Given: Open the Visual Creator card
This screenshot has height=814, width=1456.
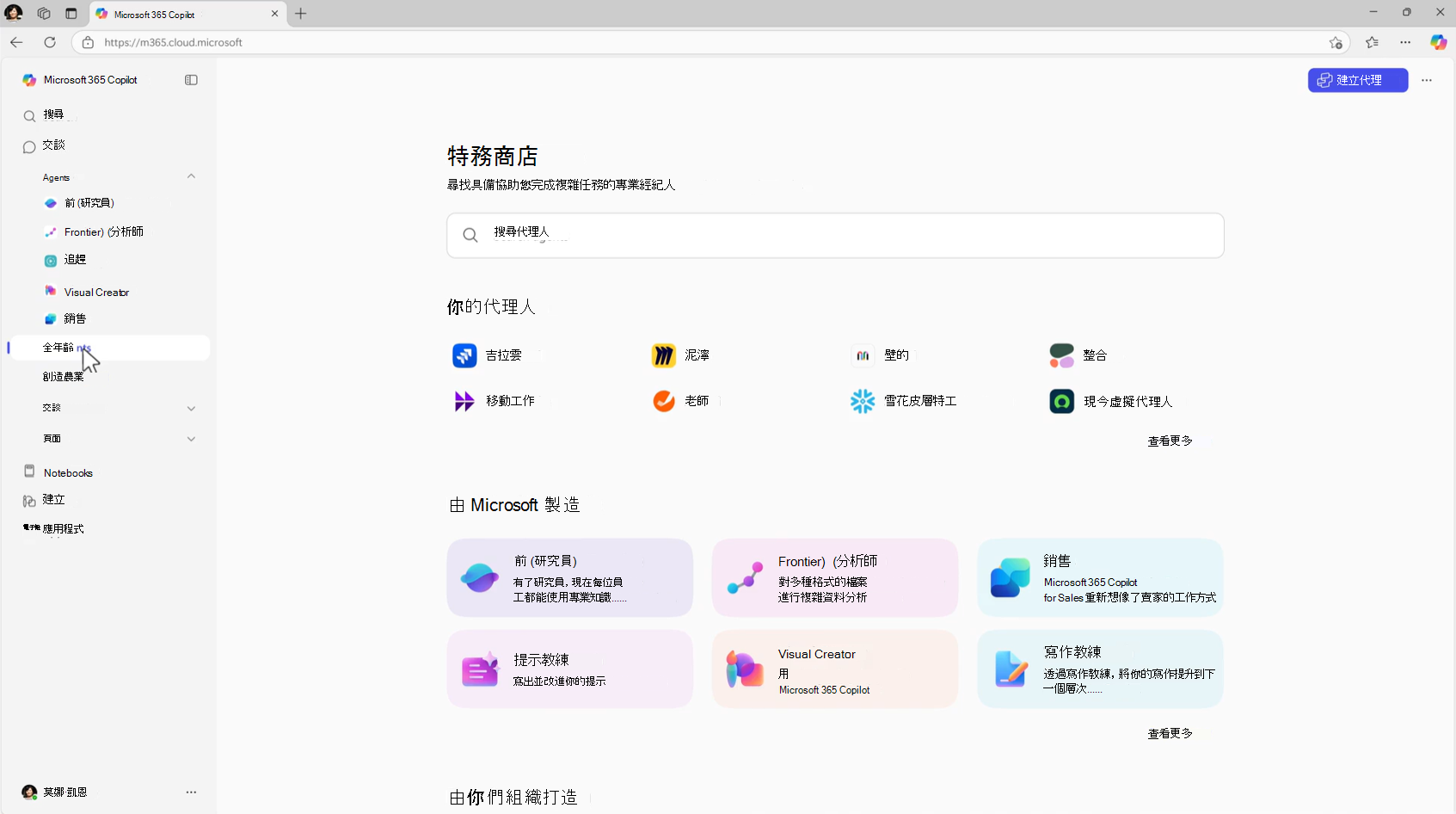Looking at the screenshot, I should click(x=834, y=669).
